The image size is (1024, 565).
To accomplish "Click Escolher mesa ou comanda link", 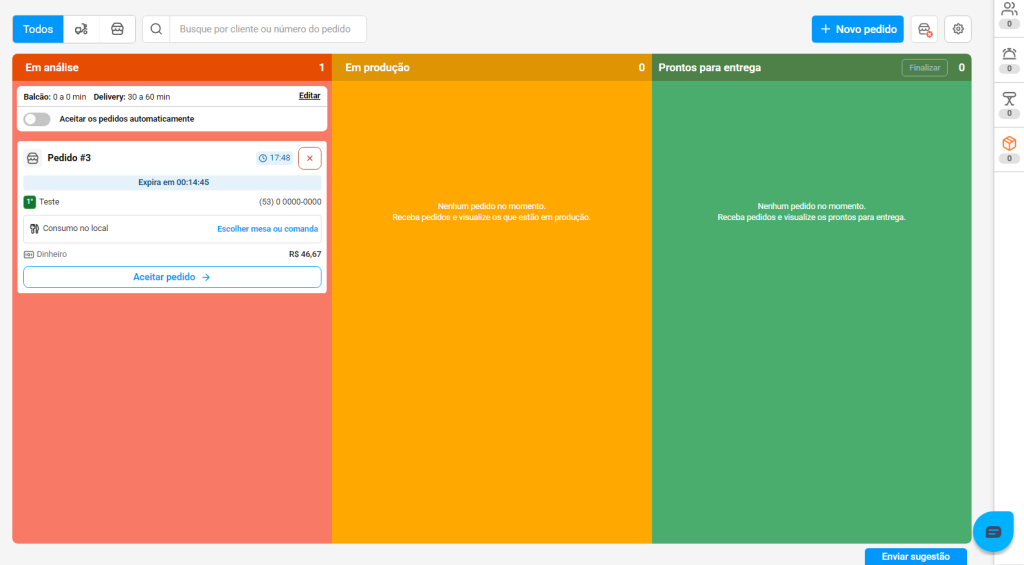I will point(267,229).
